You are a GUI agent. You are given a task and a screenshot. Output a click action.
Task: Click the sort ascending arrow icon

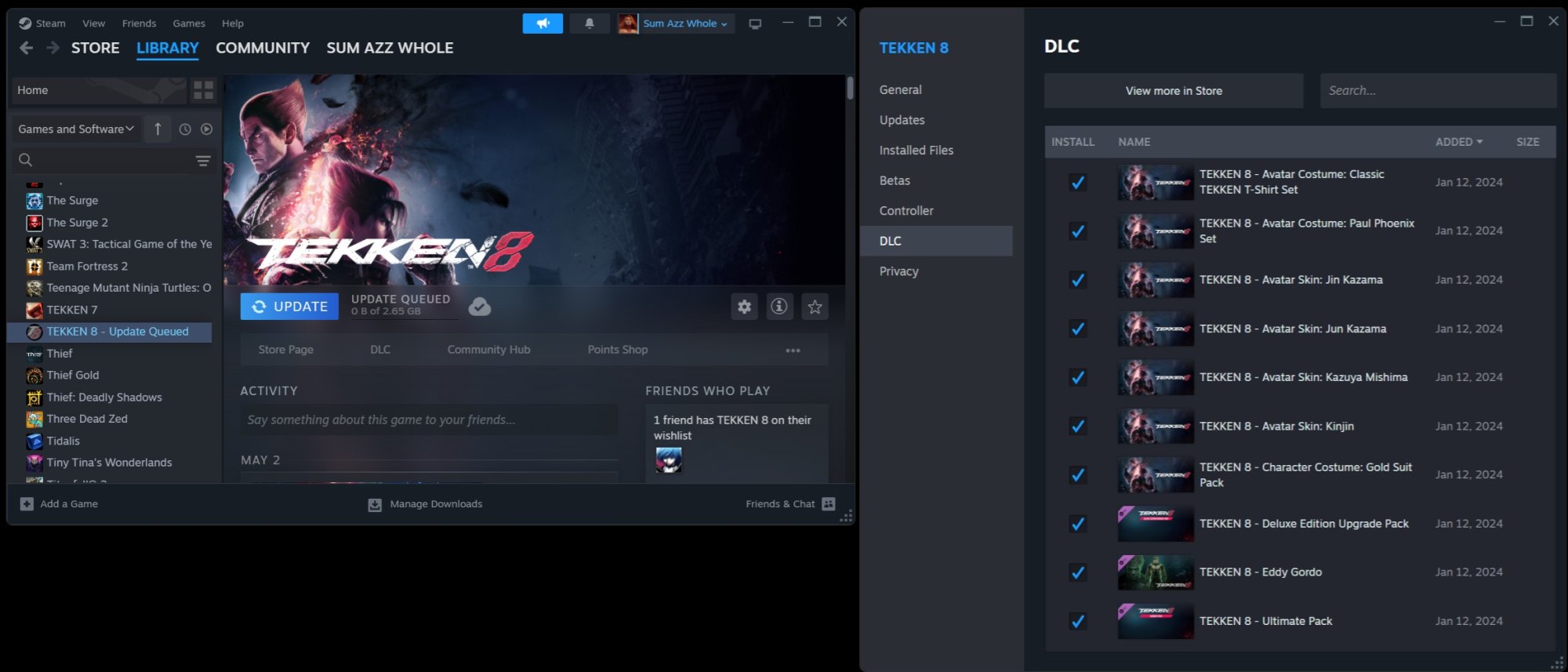click(158, 129)
